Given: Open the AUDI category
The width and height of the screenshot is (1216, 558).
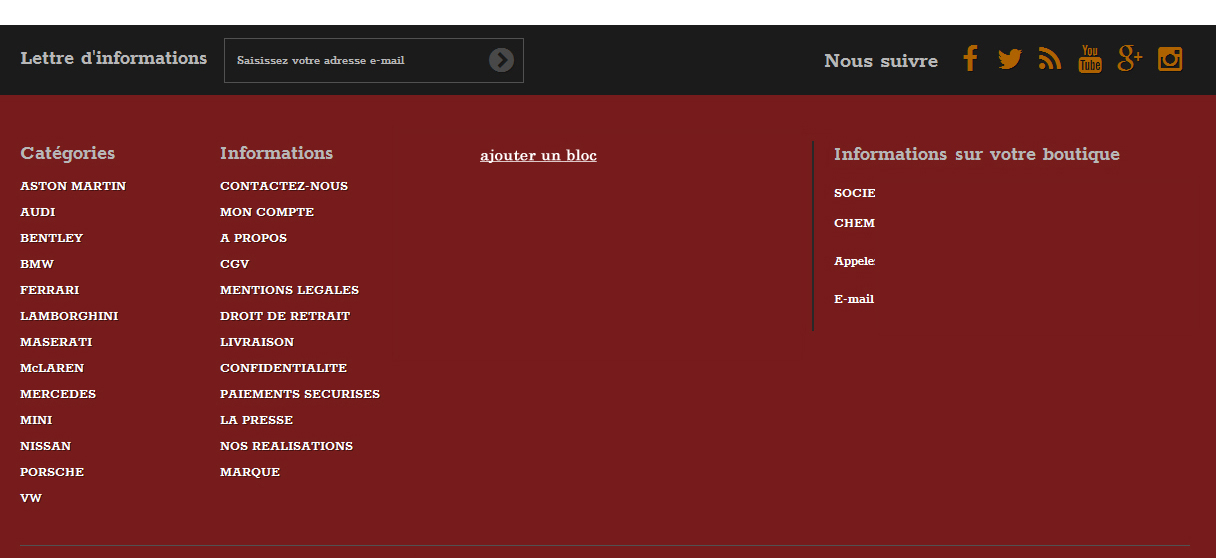Looking at the screenshot, I should 38,212.
